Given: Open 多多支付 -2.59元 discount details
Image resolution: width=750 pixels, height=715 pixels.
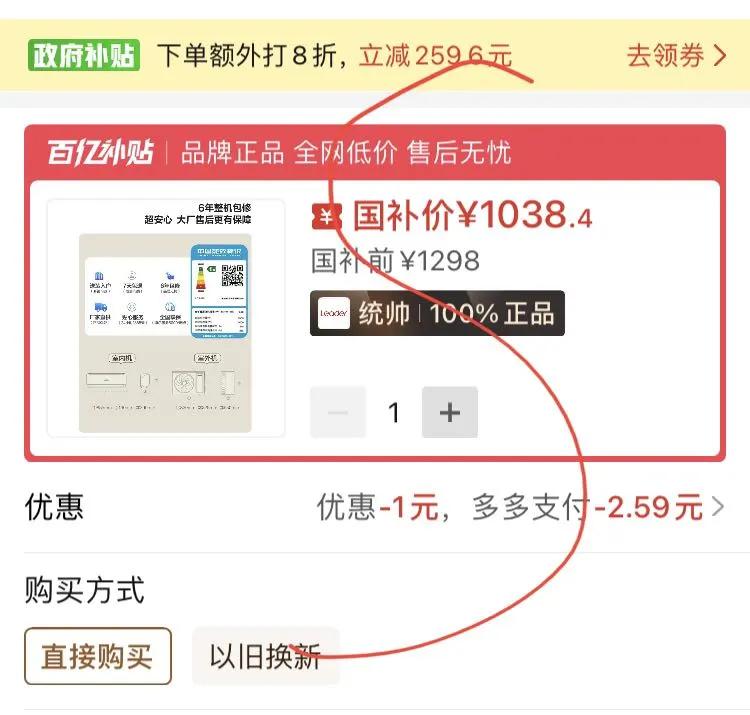Looking at the screenshot, I should (587, 506).
